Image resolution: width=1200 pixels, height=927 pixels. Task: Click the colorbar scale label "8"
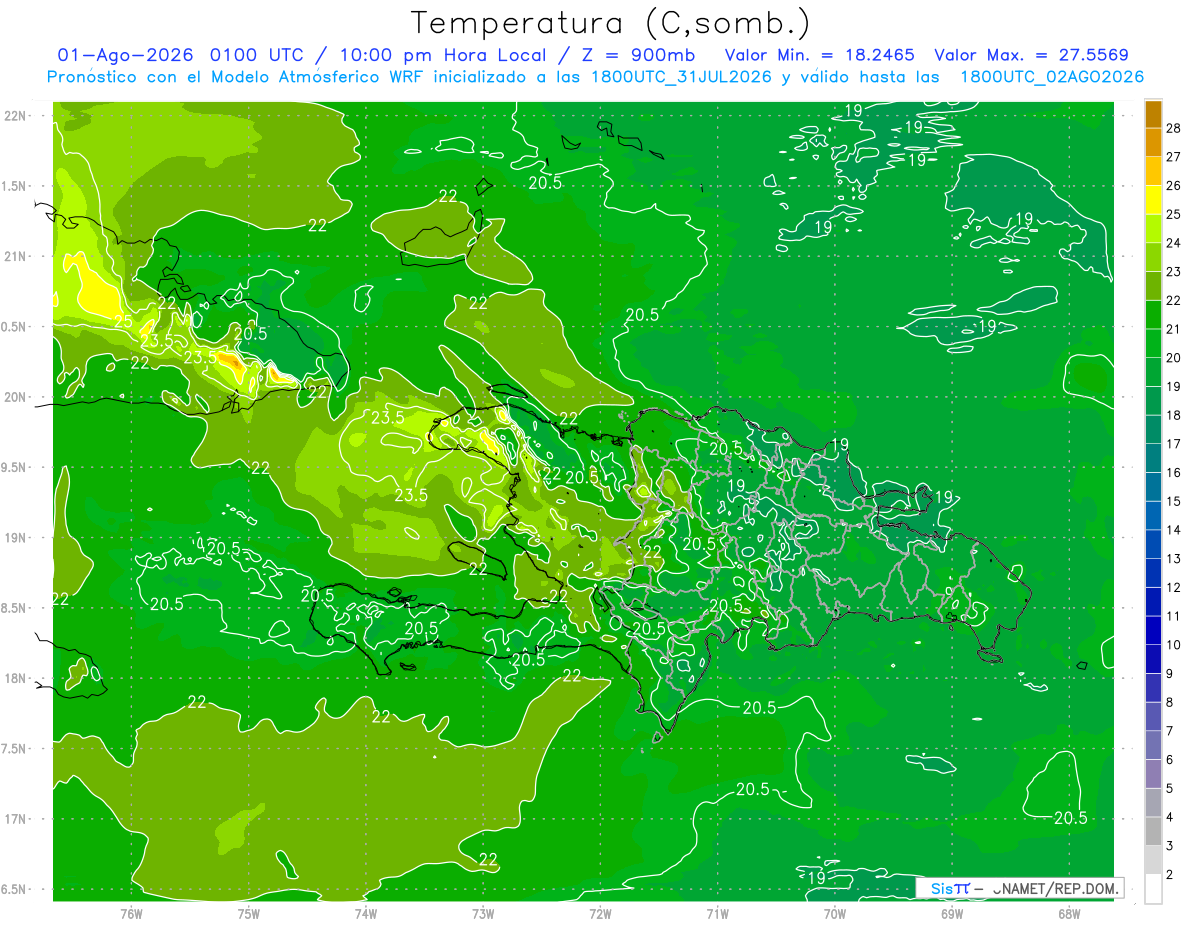(x=1170, y=703)
